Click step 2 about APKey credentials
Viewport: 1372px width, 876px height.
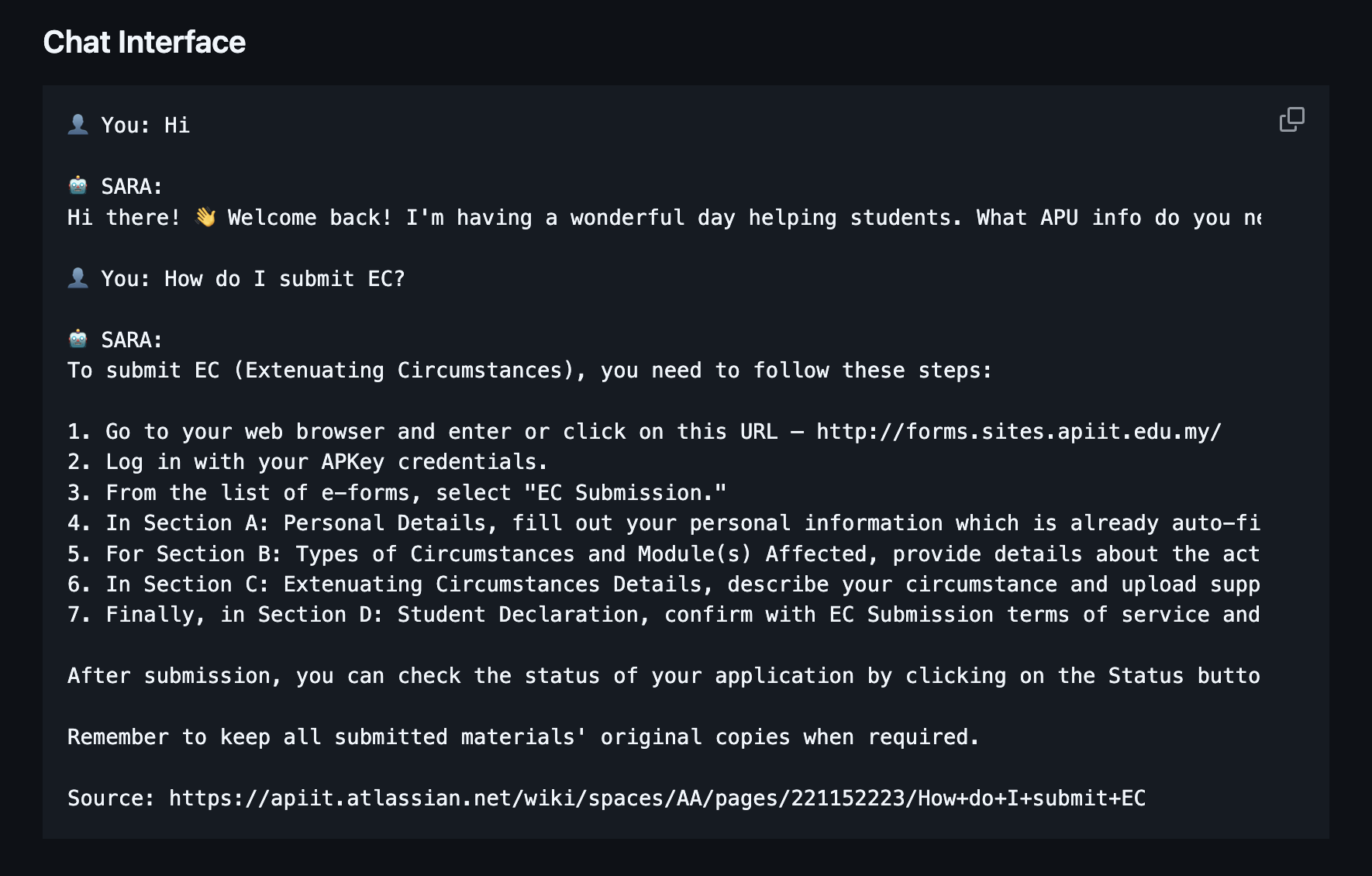(307, 462)
